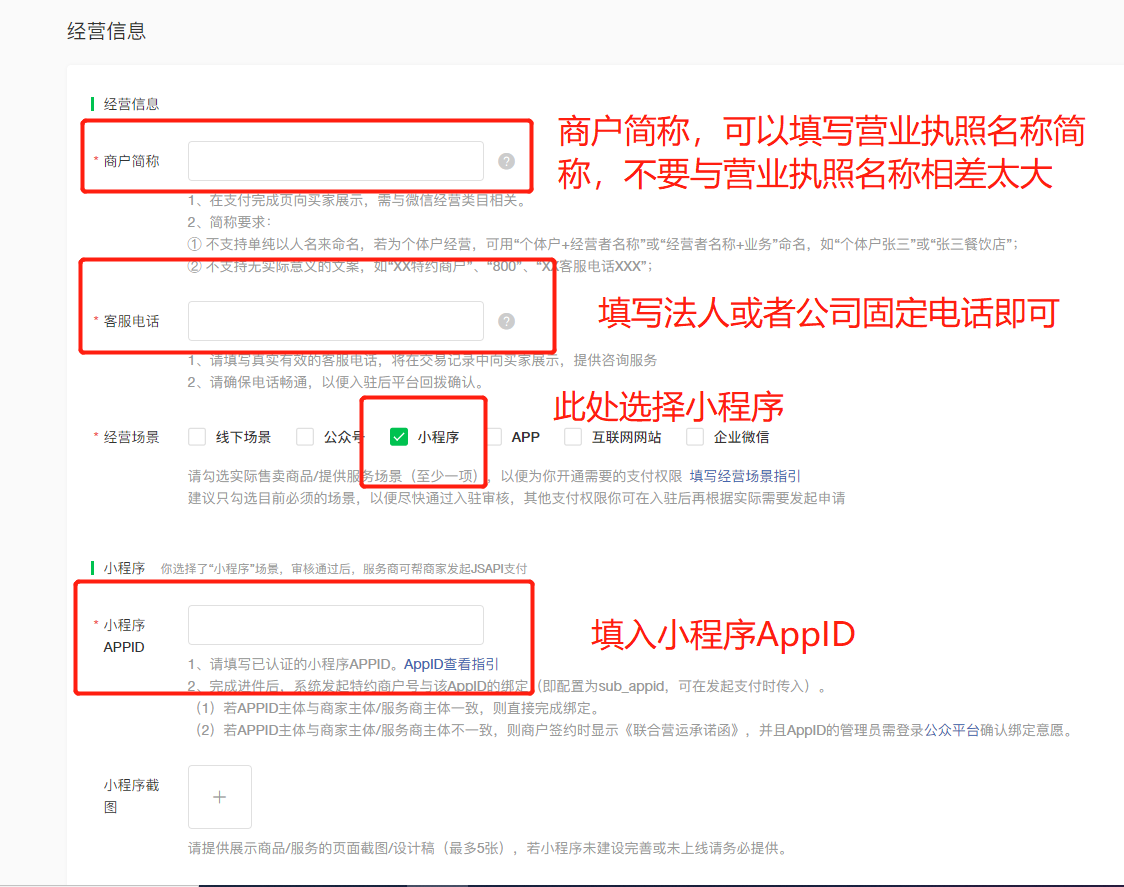Check the 互联网网站 checkbox
The width and height of the screenshot is (1124, 887).
(573, 437)
